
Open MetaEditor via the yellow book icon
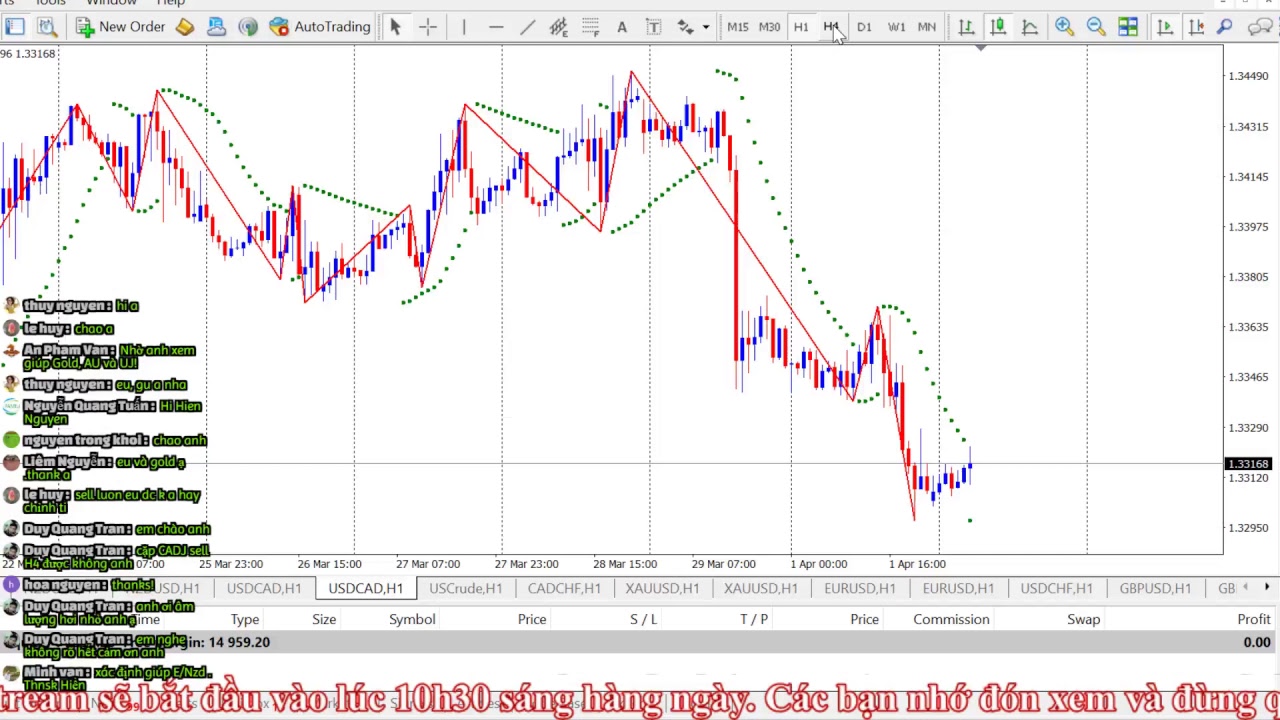click(x=185, y=27)
